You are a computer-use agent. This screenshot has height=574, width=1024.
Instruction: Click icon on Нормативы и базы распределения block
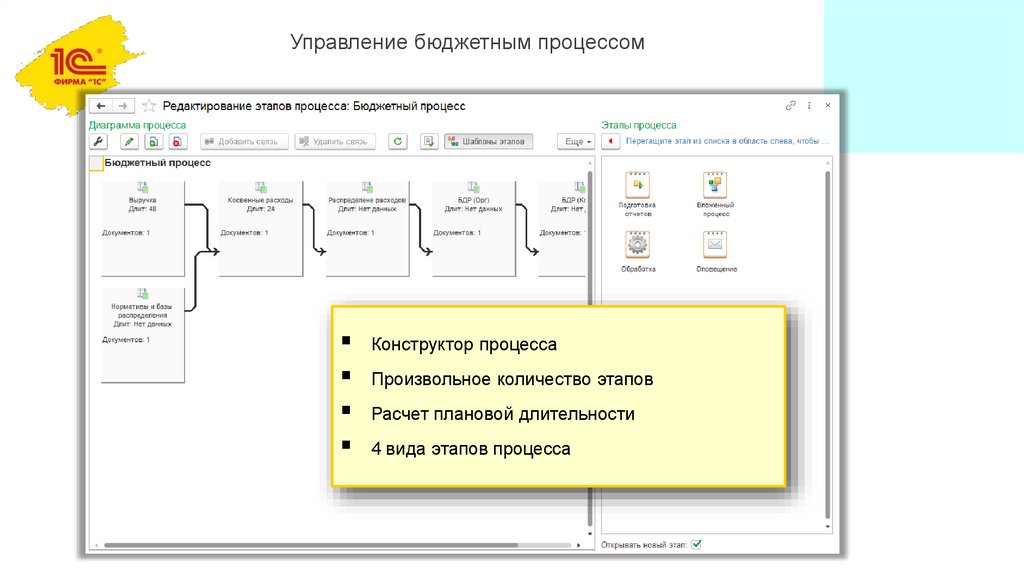142,294
